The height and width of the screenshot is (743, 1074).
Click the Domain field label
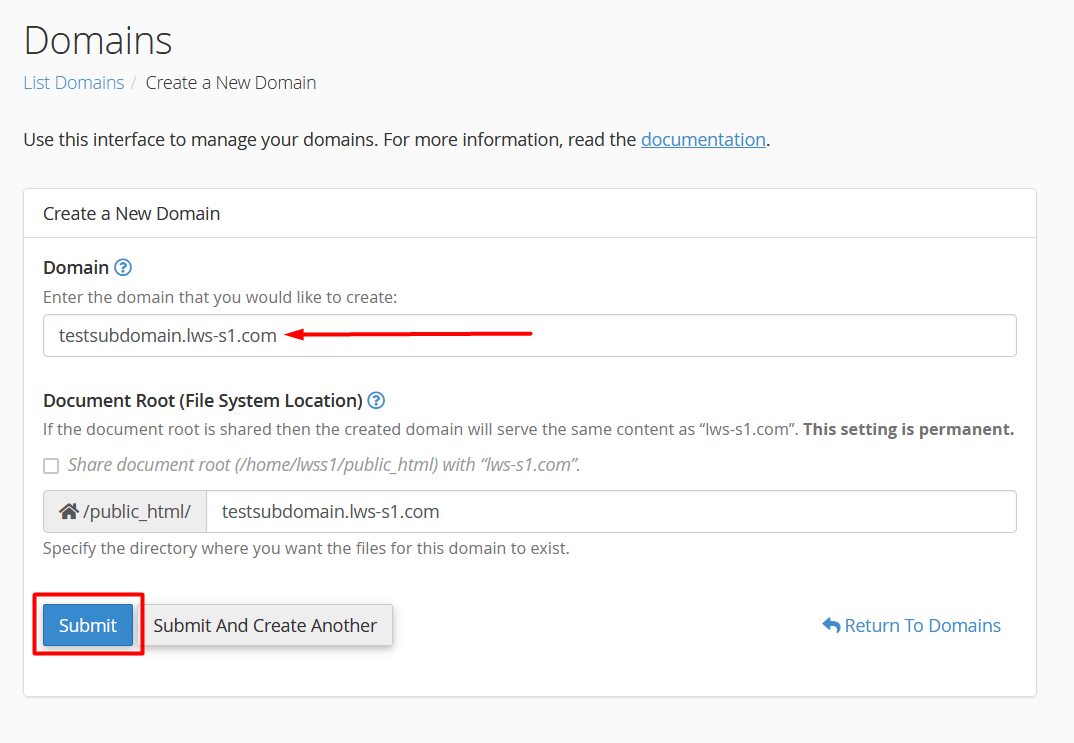point(76,267)
